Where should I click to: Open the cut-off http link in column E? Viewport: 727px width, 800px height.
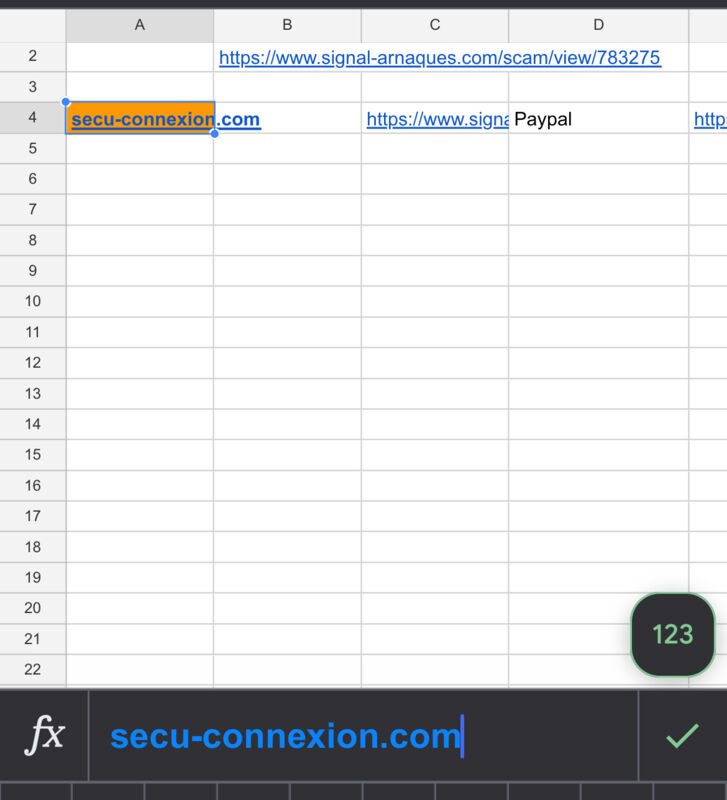[x=710, y=119]
